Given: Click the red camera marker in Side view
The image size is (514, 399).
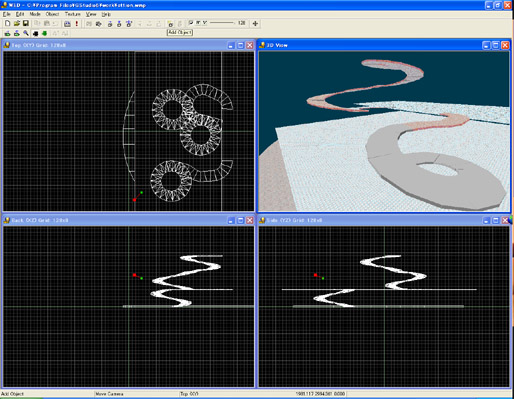Looking at the screenshot, I should pos(315,275).
